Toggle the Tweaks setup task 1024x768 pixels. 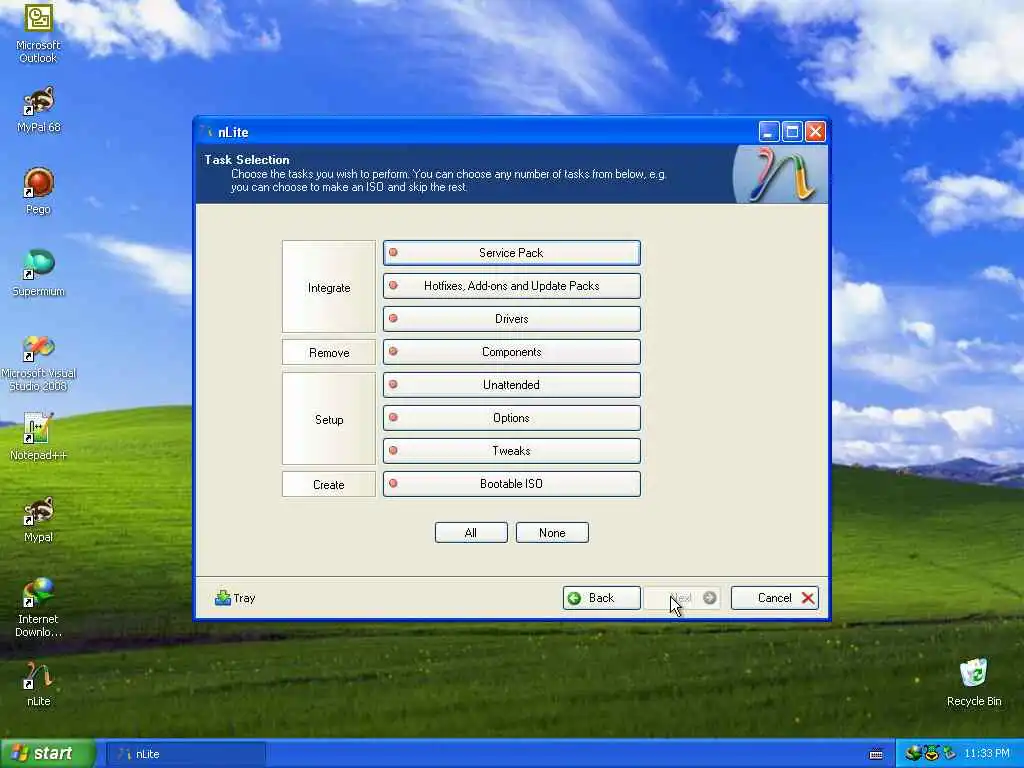click(x=511, y=451)
